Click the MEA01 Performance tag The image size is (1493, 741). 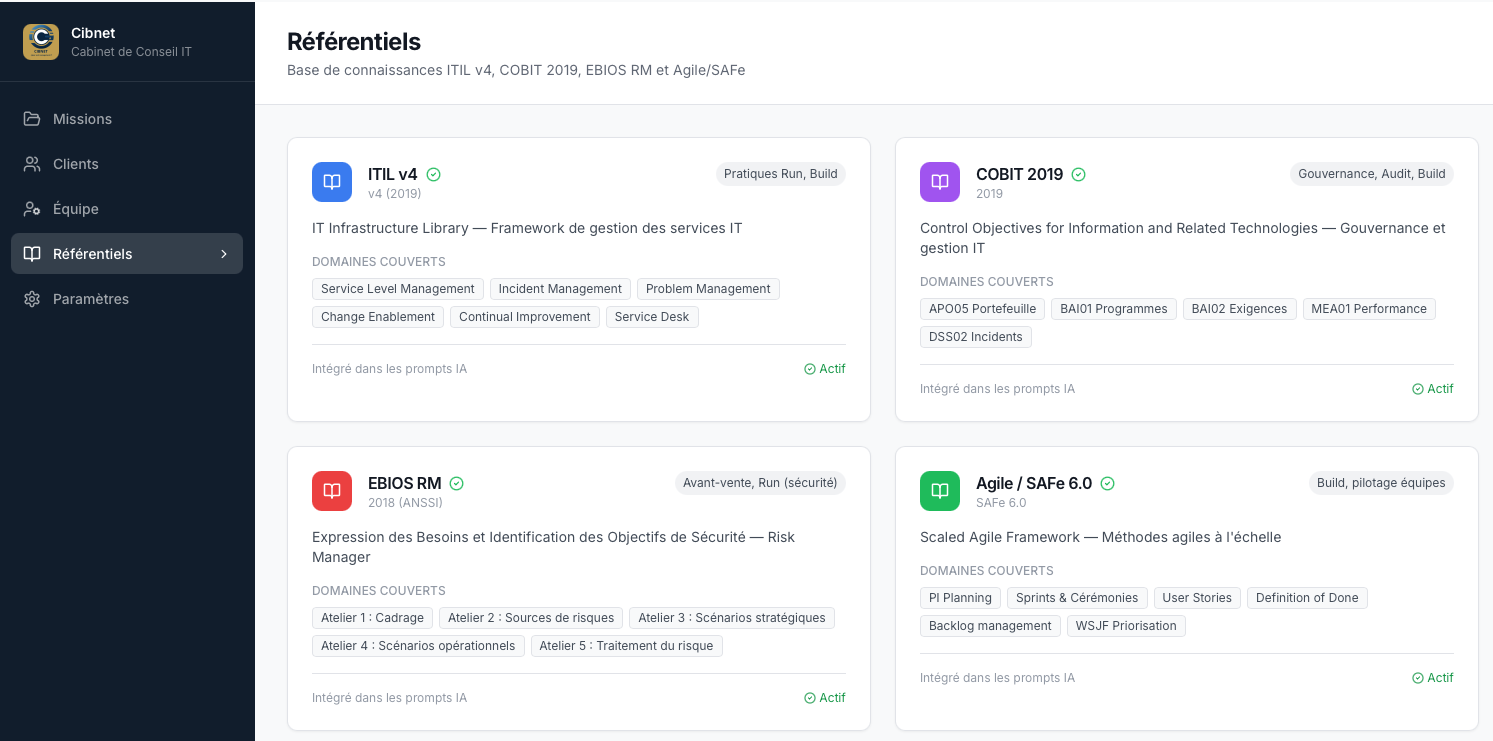(x=1369, y=309)
